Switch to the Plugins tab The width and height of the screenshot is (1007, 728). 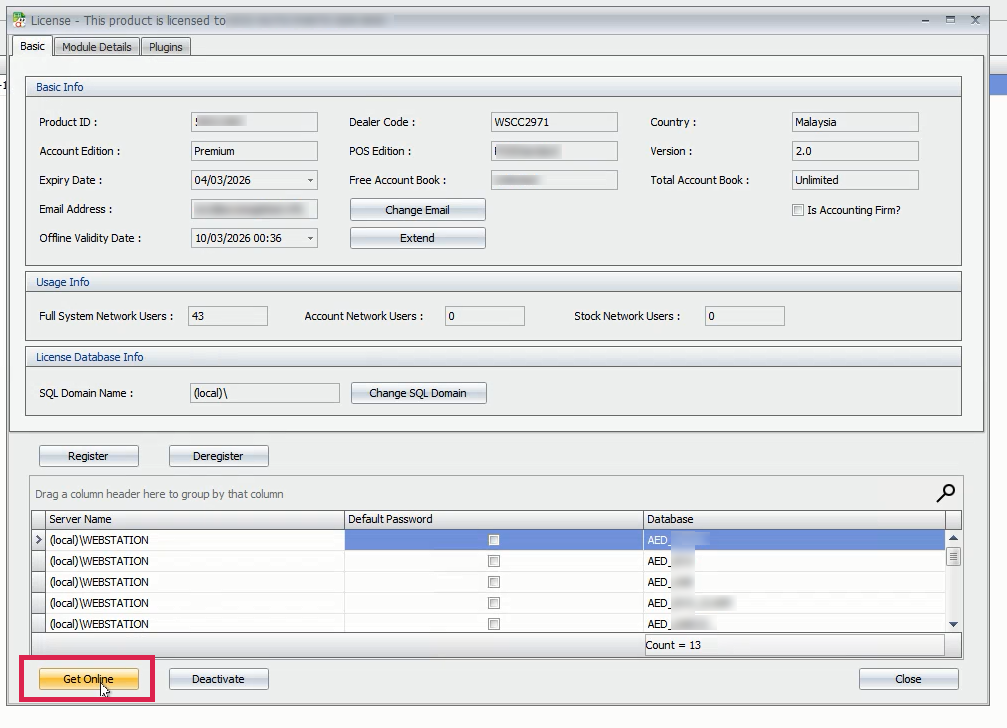pos(166,47)
